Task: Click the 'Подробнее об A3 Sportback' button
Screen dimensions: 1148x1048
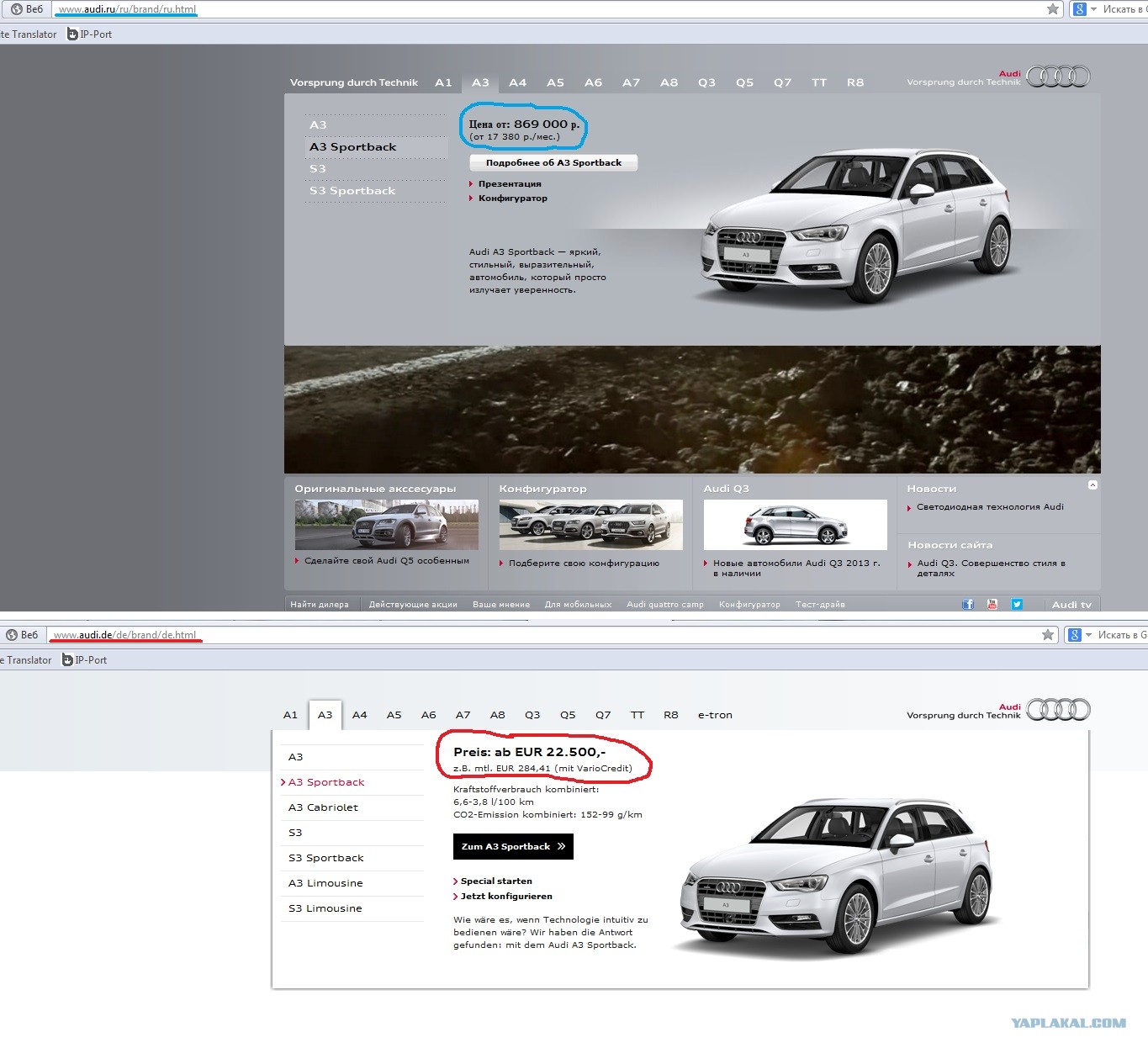Action: point(553,163)
